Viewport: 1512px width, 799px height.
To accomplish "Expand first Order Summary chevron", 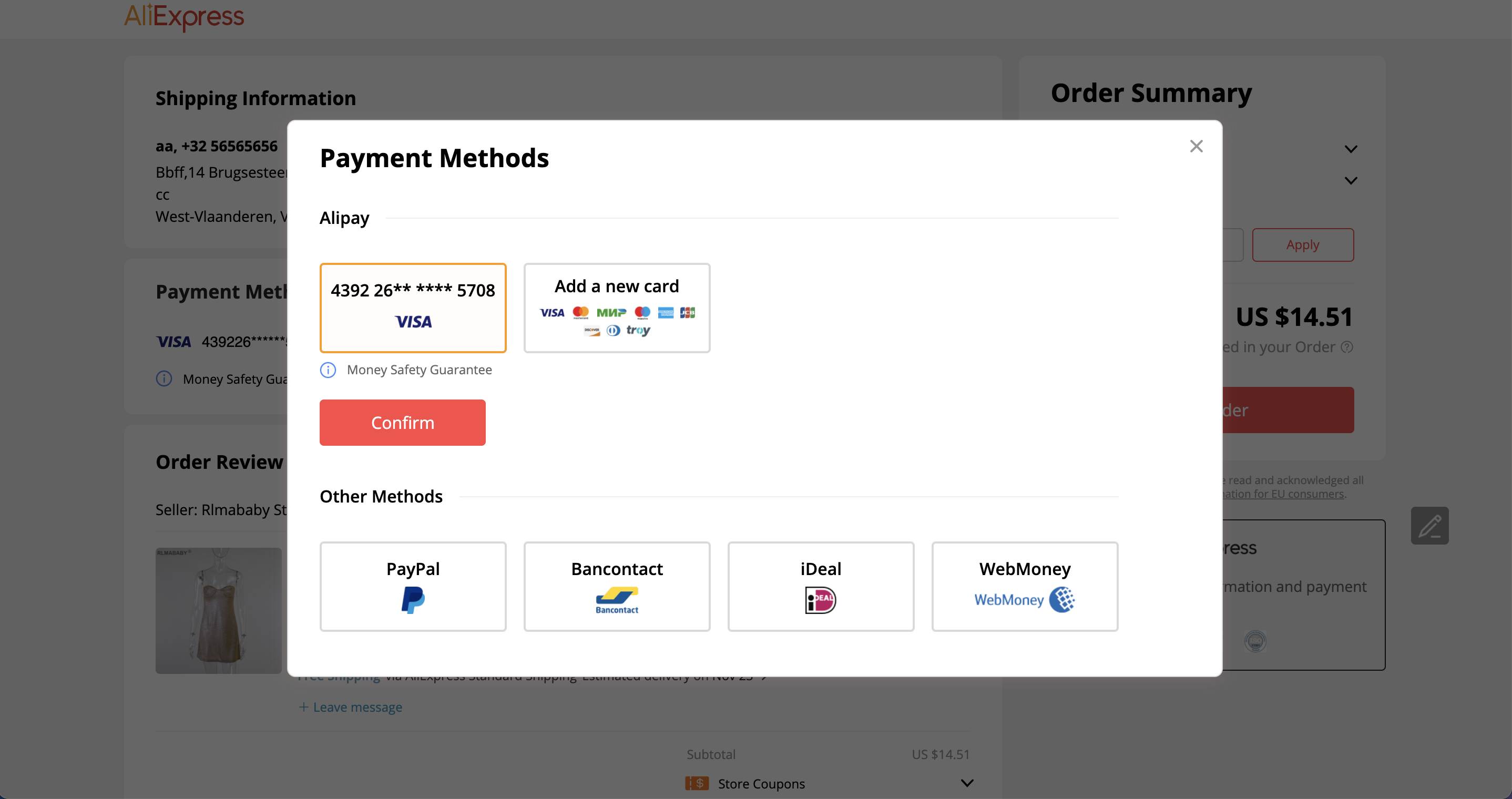I will click(1351, 149).
